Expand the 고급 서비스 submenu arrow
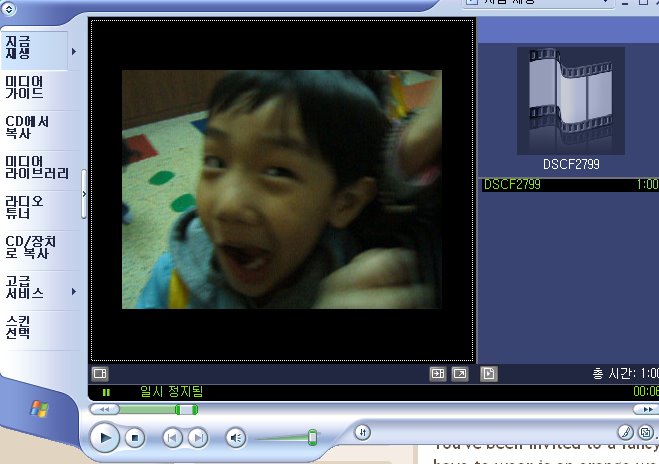This screenshot has height=464, width=659. (x=73, y=291)
